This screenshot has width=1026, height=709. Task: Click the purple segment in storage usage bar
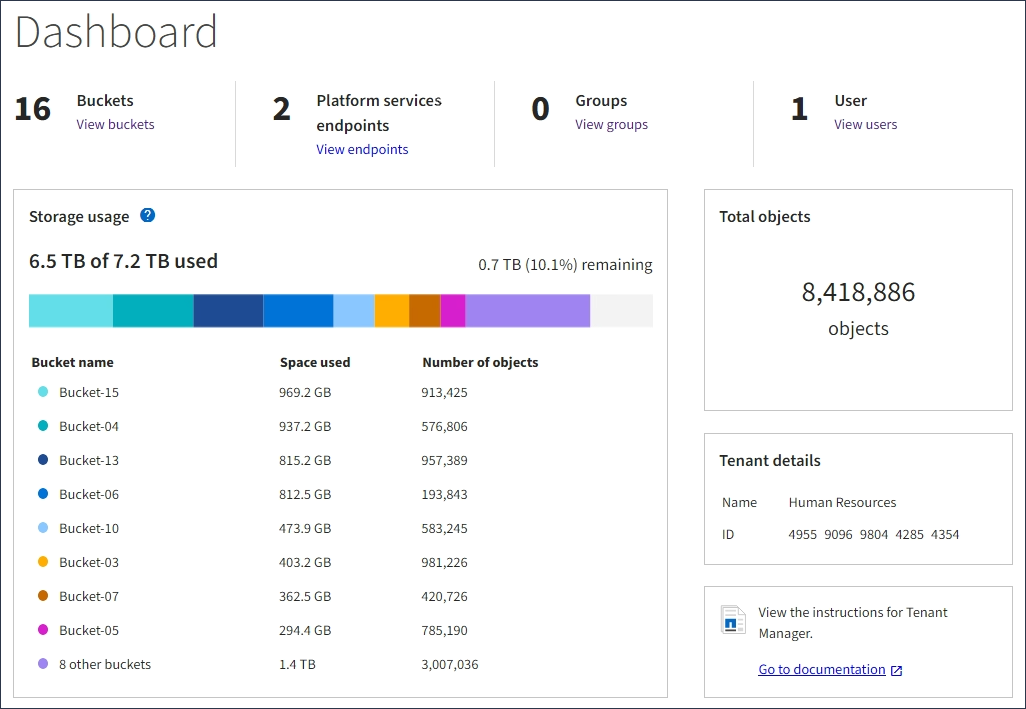click(527, 311)
